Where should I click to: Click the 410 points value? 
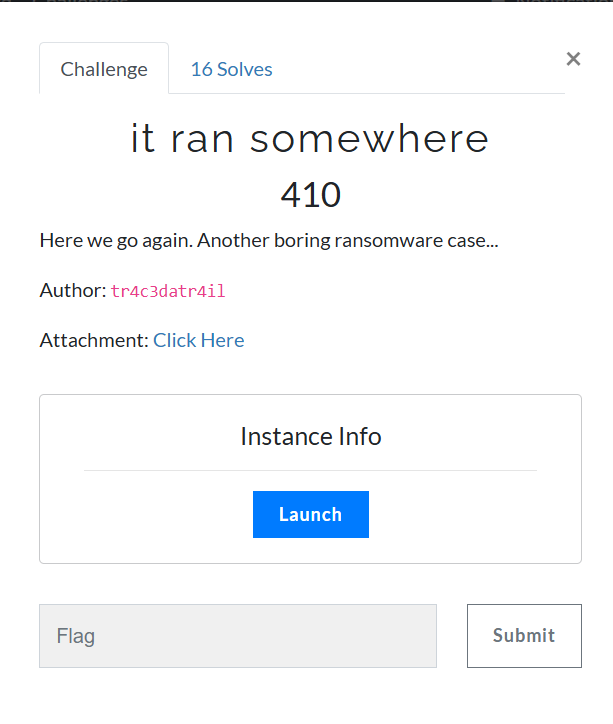(311, 195)
